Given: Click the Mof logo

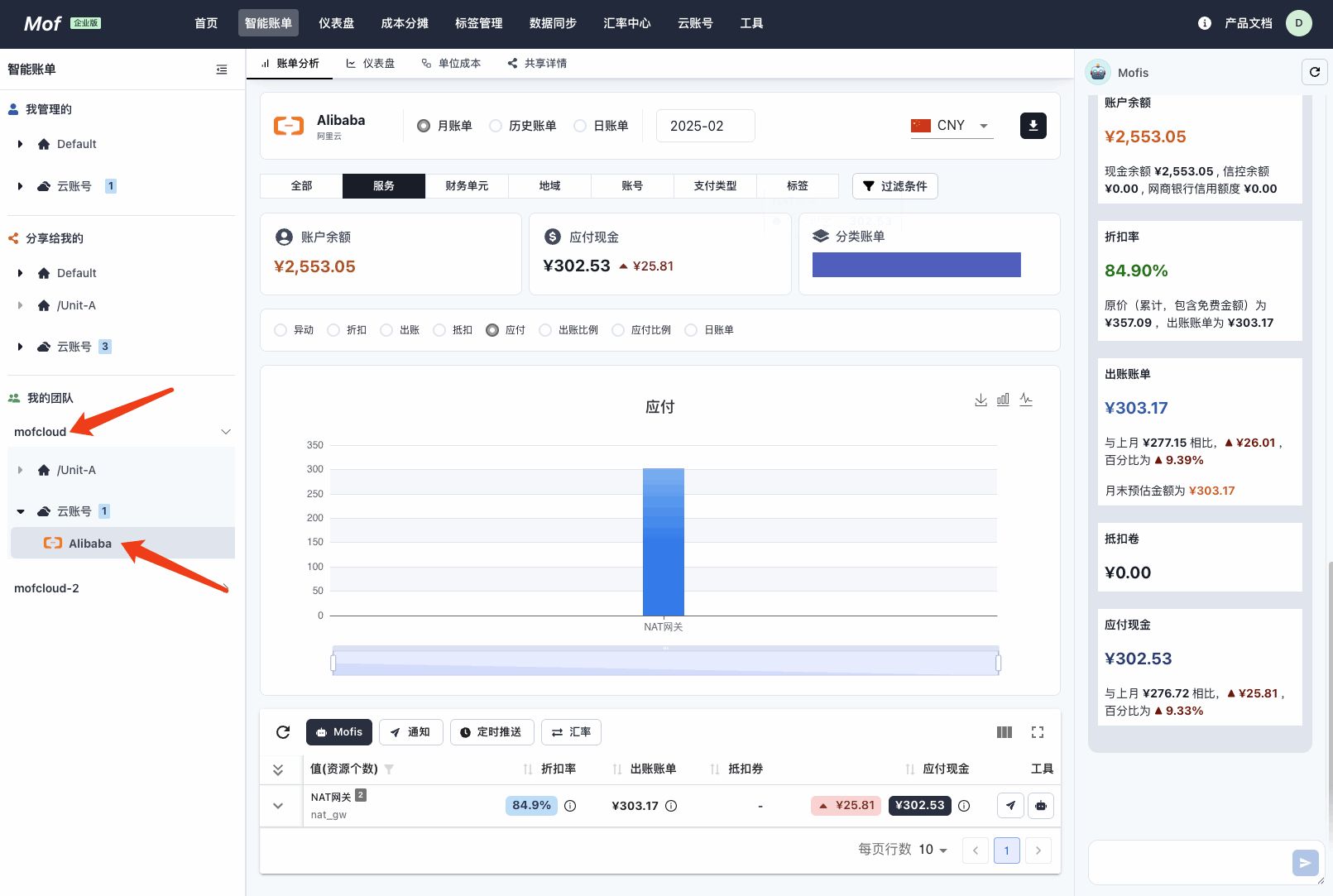Looking at the screenshot, I should (x=42, y=24).
